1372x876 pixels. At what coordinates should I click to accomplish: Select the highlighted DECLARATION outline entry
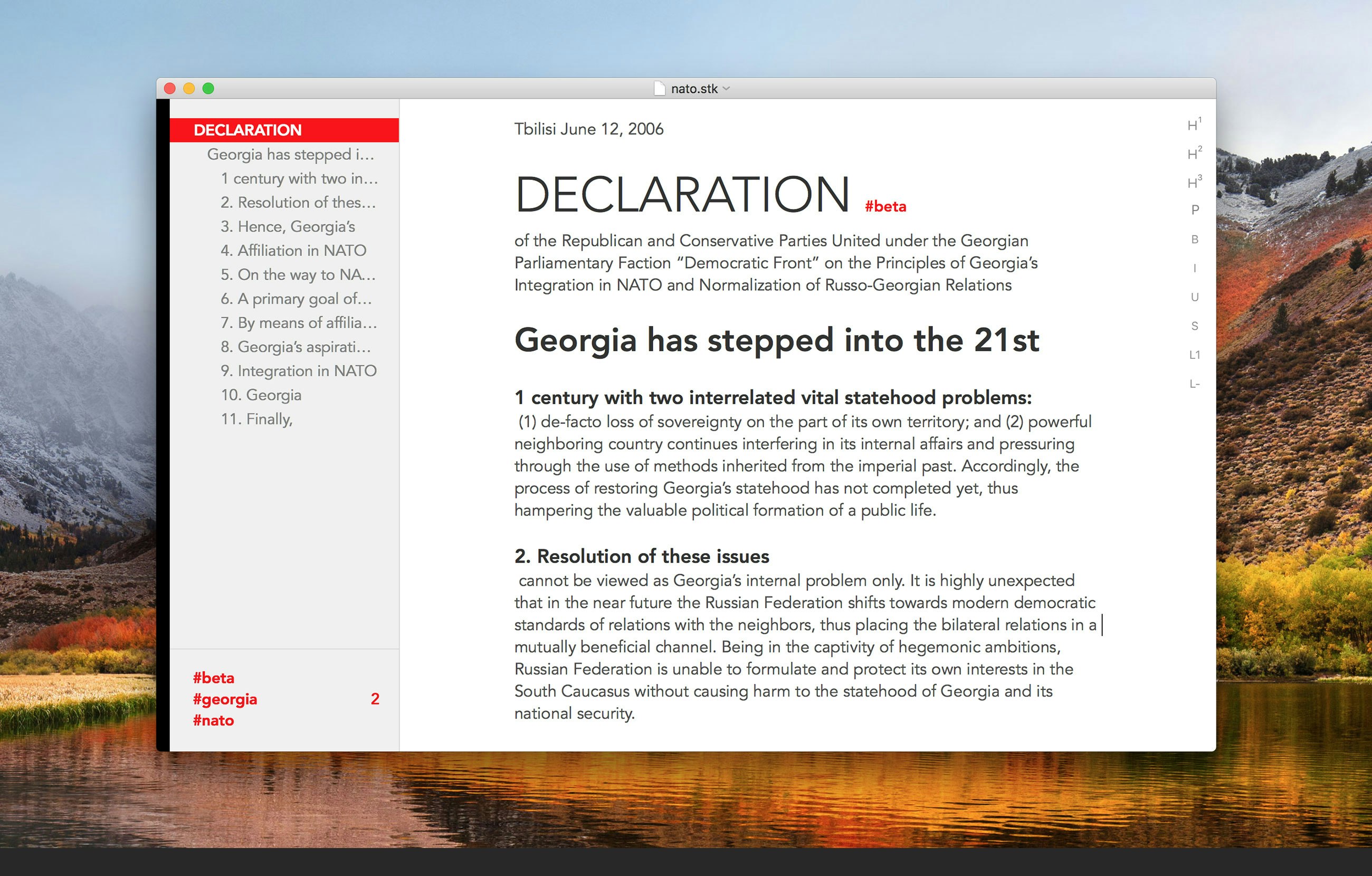pyautogui.click(x=248, y=129)
